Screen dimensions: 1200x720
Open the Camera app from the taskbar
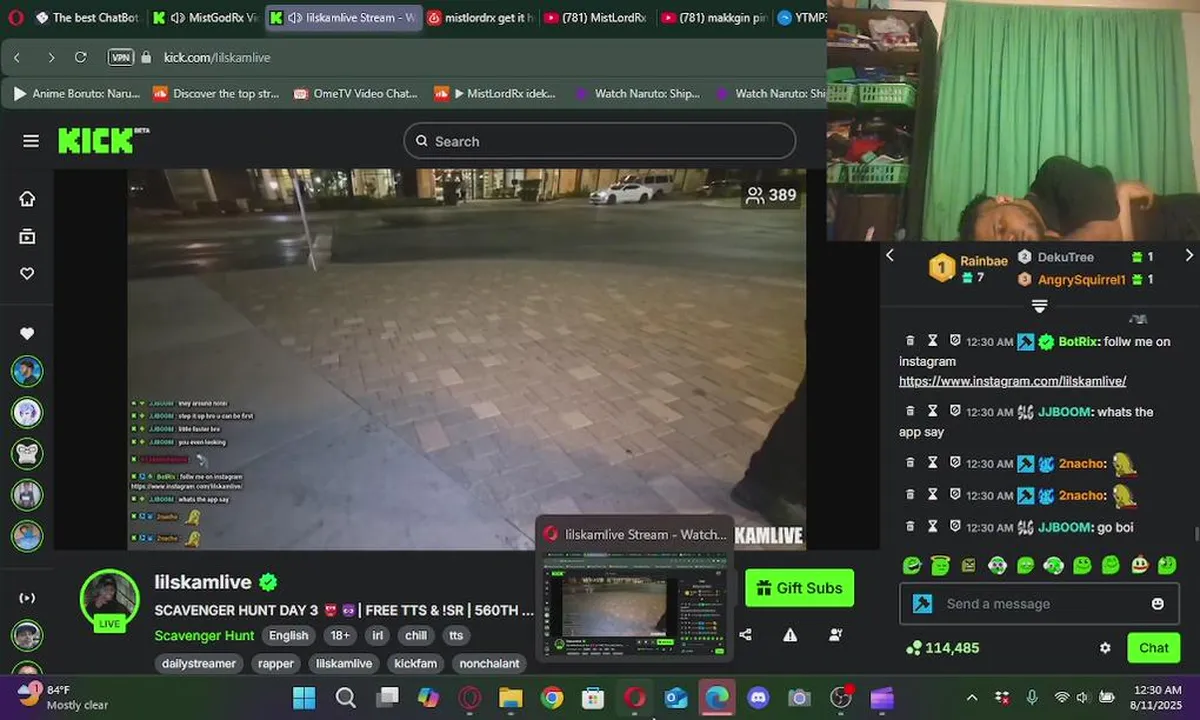[799, 698]
